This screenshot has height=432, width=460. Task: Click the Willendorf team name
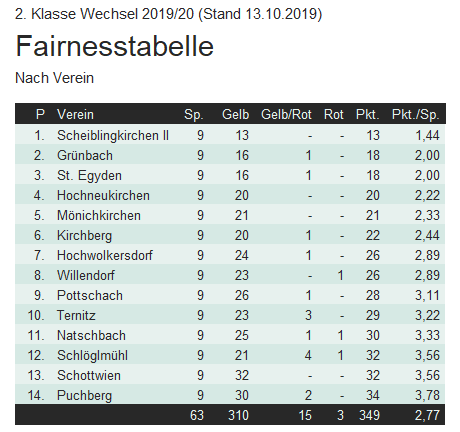click(86, 275)
